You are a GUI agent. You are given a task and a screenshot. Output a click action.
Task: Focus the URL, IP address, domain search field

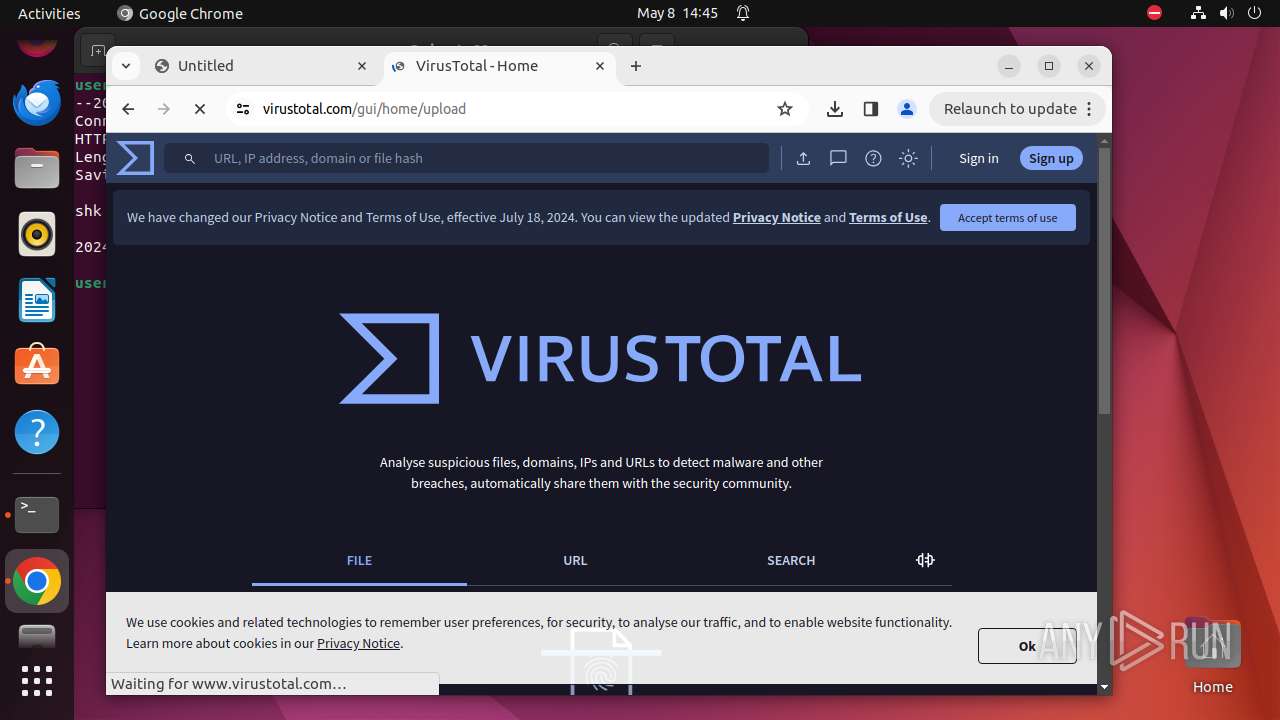466,158
